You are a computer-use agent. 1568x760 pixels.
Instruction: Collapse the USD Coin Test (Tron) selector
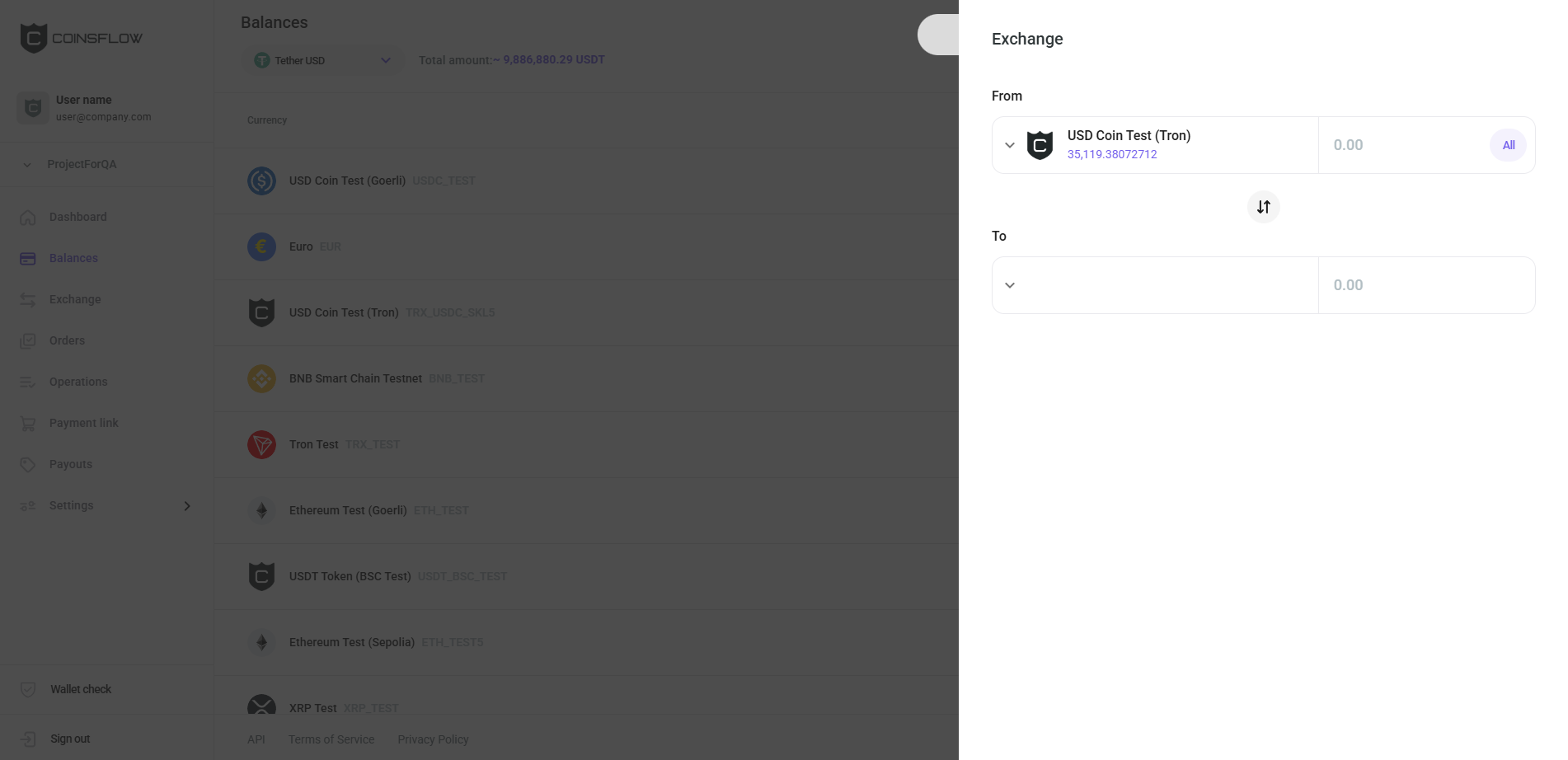pos(1009,145)
